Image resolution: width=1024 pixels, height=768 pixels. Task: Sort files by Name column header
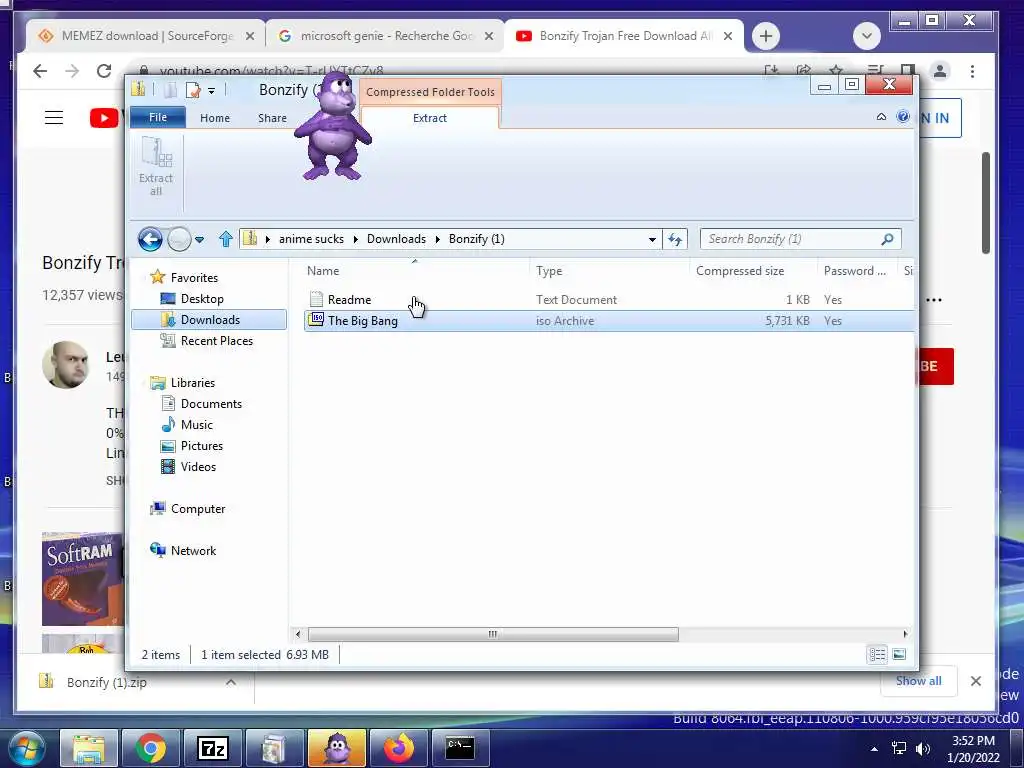click(x=415, y=270)
